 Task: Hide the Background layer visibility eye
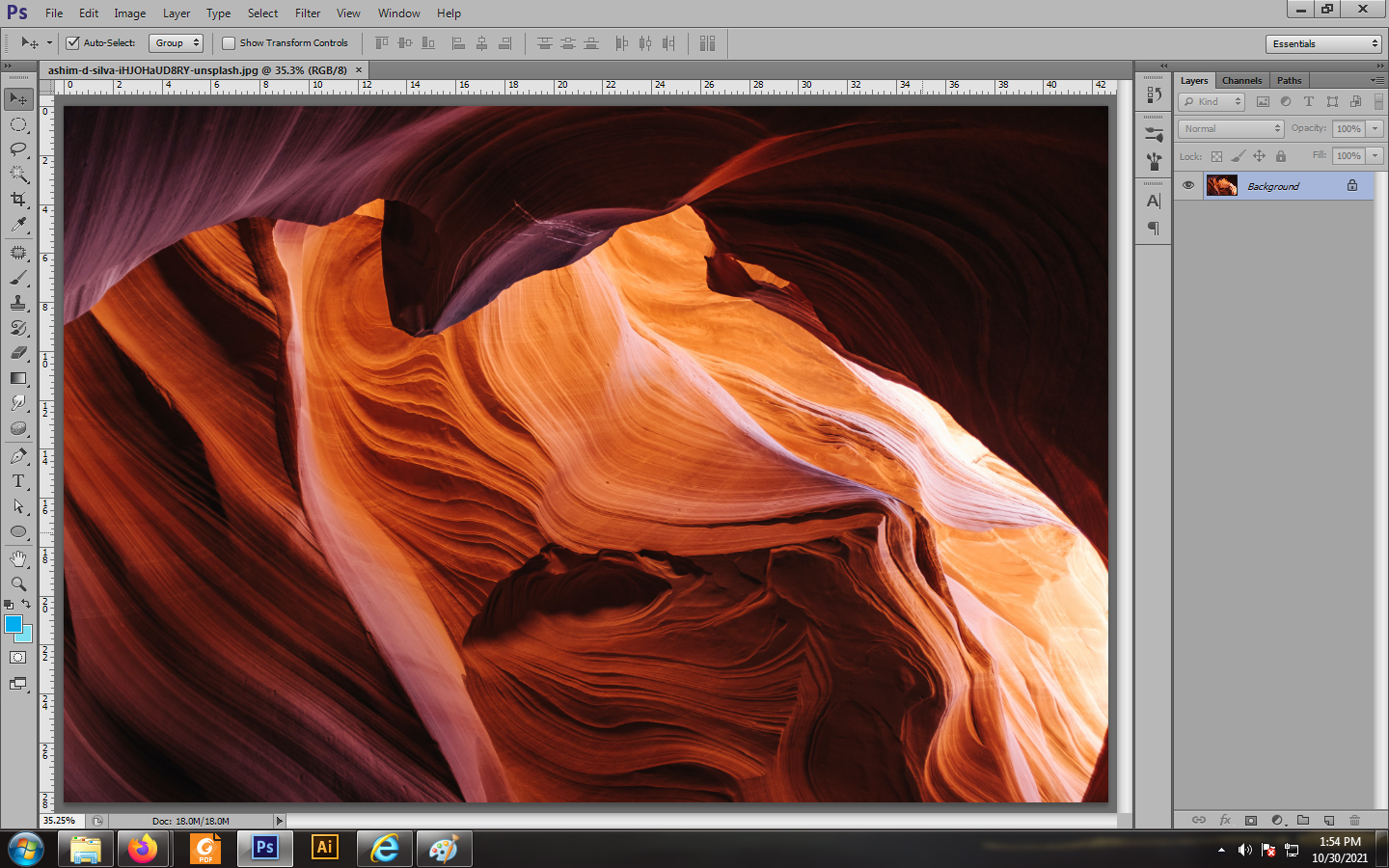tap(1188, 185)
